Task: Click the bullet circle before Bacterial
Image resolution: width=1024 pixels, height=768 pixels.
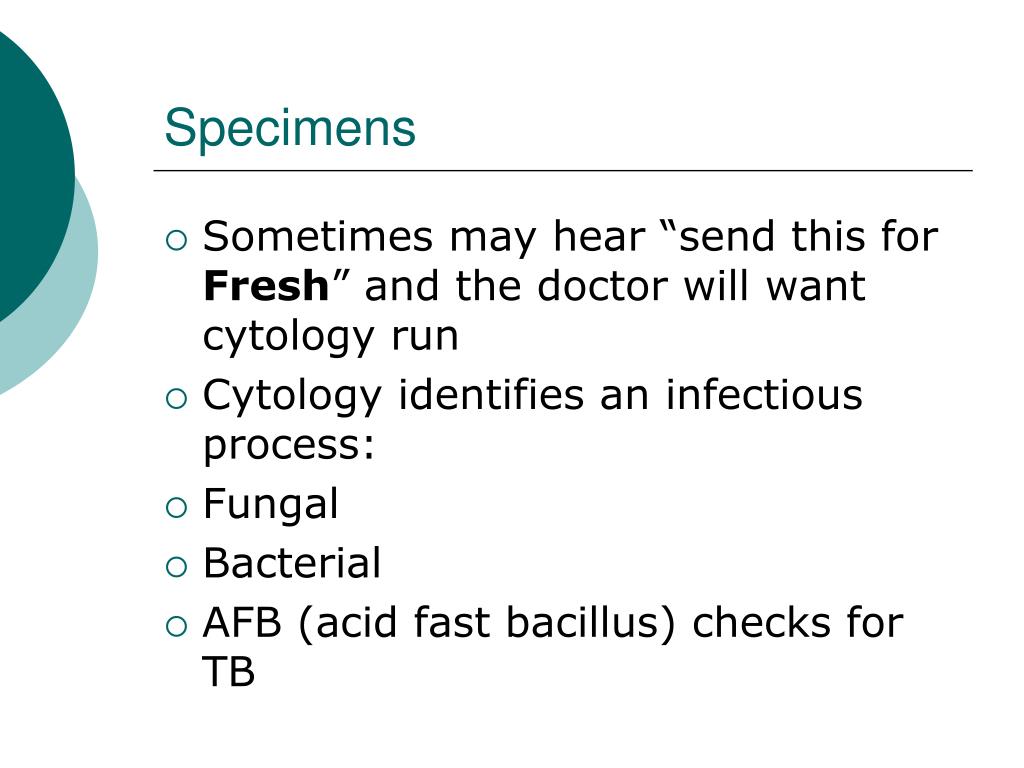Action: click(176, 566)
